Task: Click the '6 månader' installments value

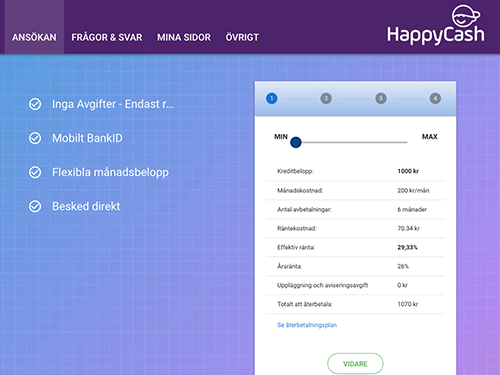Action: point(412,209)
